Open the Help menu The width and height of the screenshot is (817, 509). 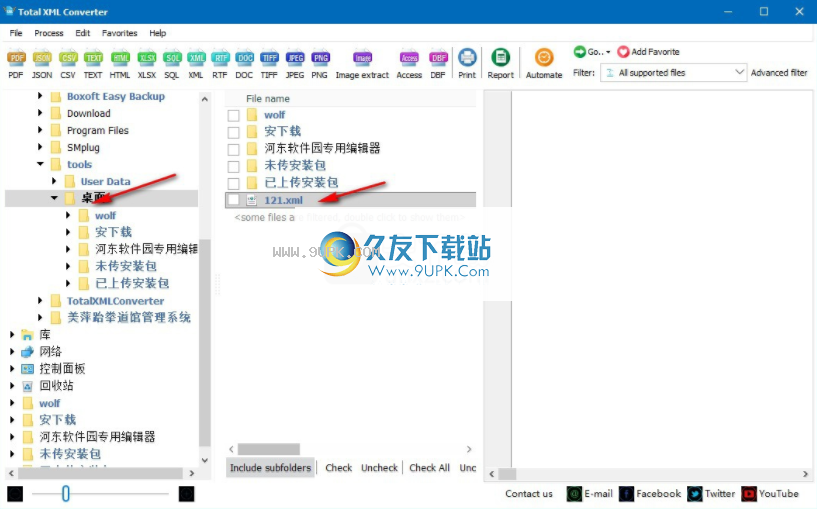tap(158, 33)
